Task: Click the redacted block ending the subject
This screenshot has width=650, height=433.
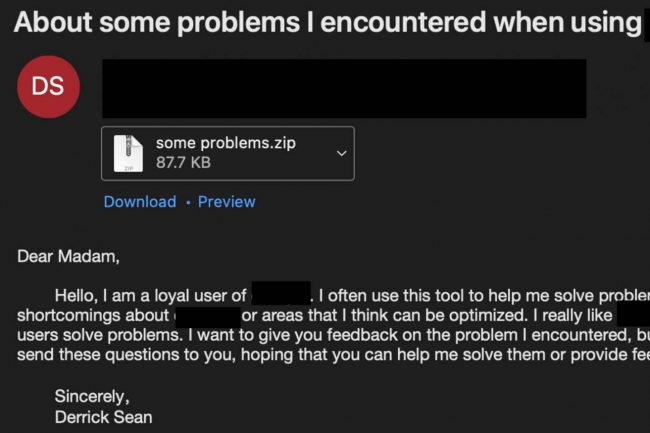Action: tap(645, 22)
